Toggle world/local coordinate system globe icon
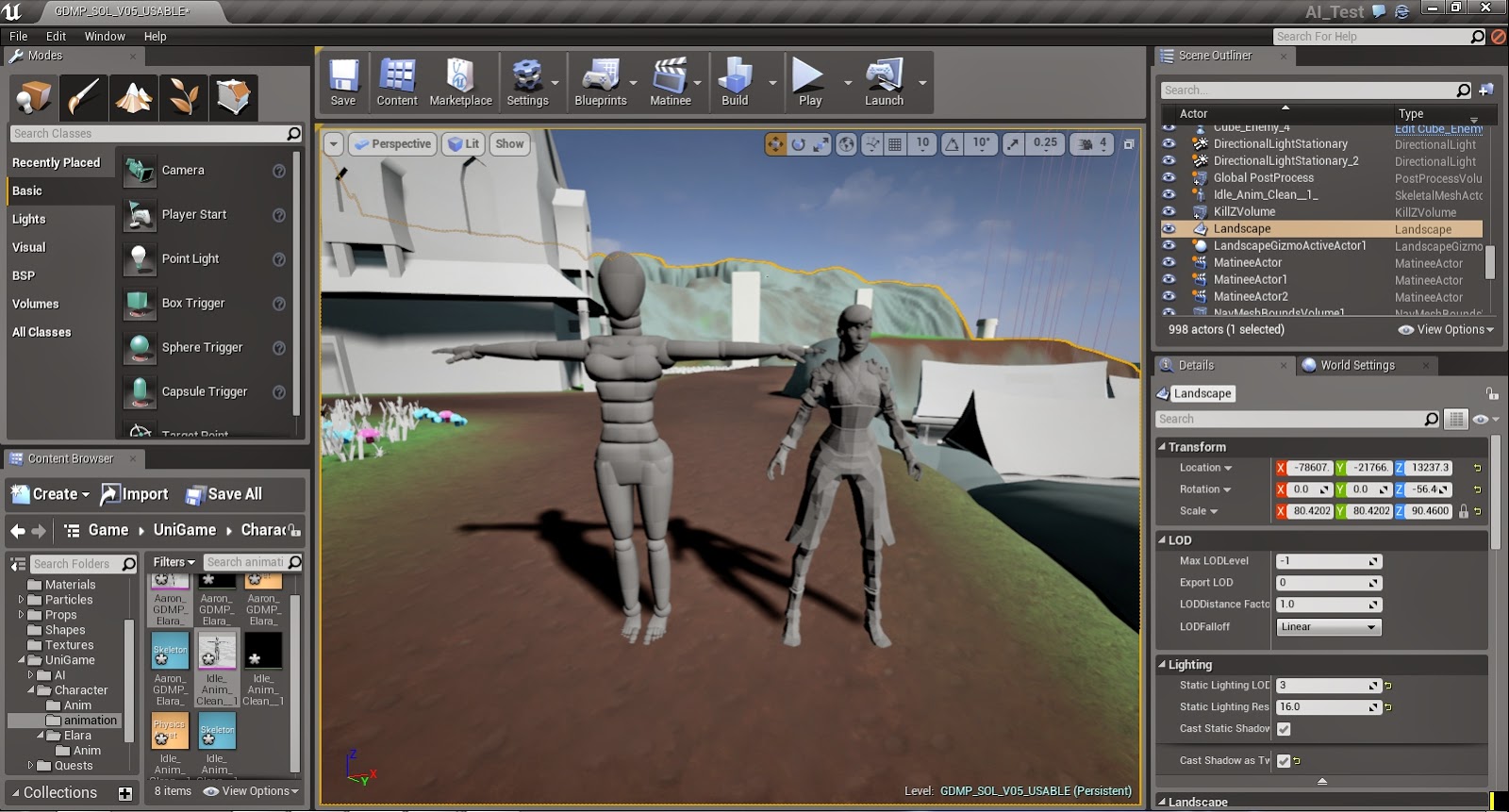Image resolution: width=1509 pixels, height=812 pixels. click(x=847, y=144)
